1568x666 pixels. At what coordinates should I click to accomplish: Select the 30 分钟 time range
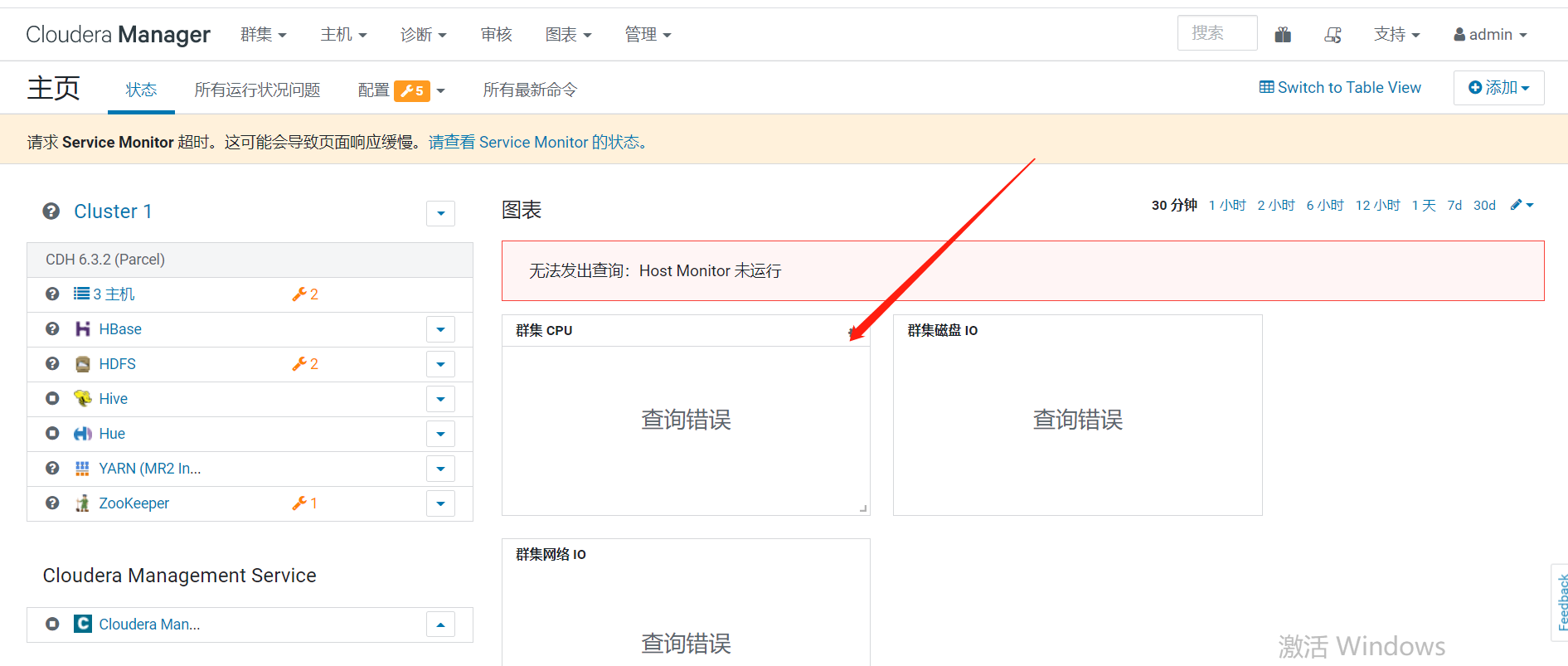click(1174, 205)
